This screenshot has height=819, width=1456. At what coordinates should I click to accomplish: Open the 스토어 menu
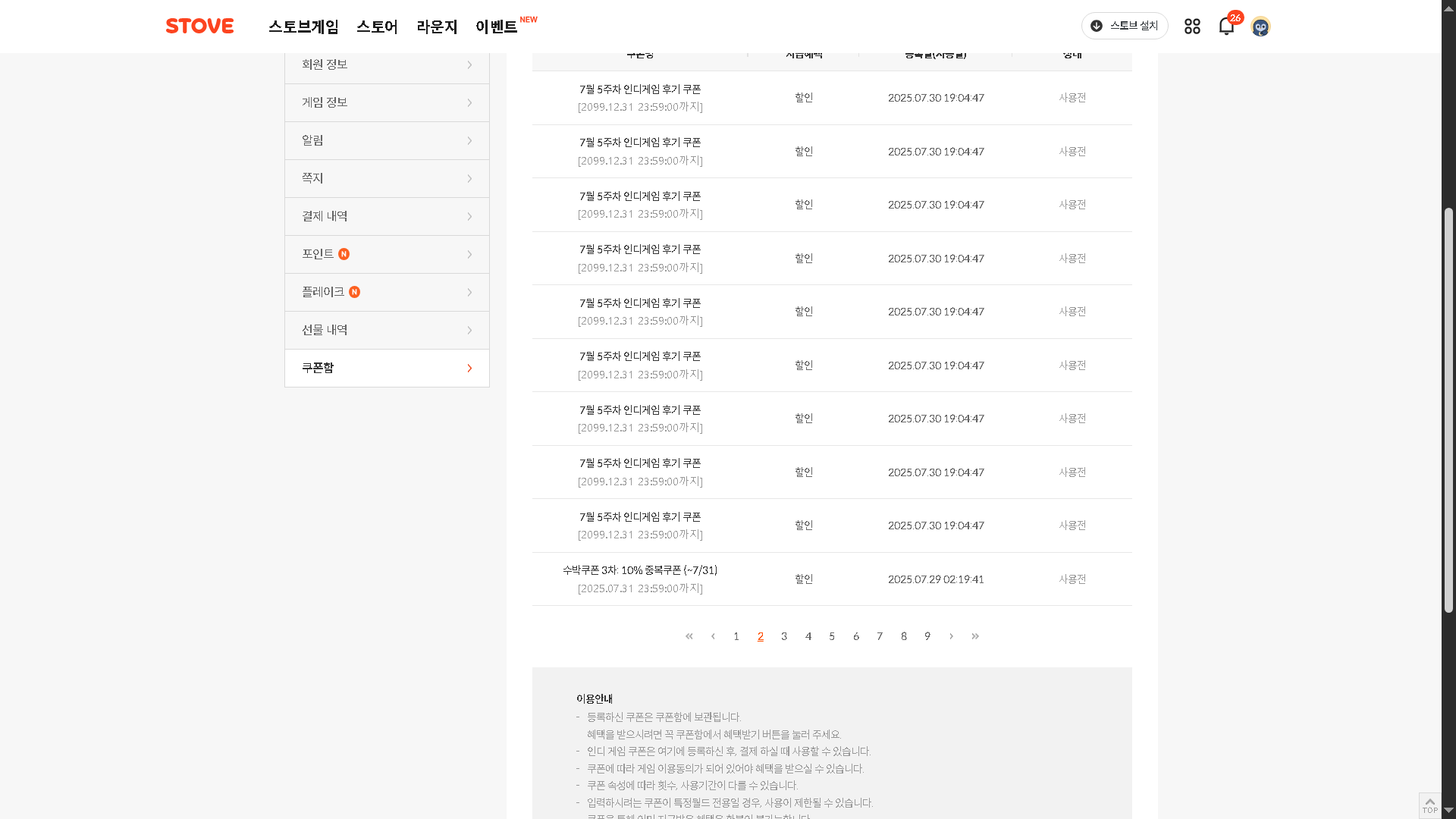click(377, 27)
